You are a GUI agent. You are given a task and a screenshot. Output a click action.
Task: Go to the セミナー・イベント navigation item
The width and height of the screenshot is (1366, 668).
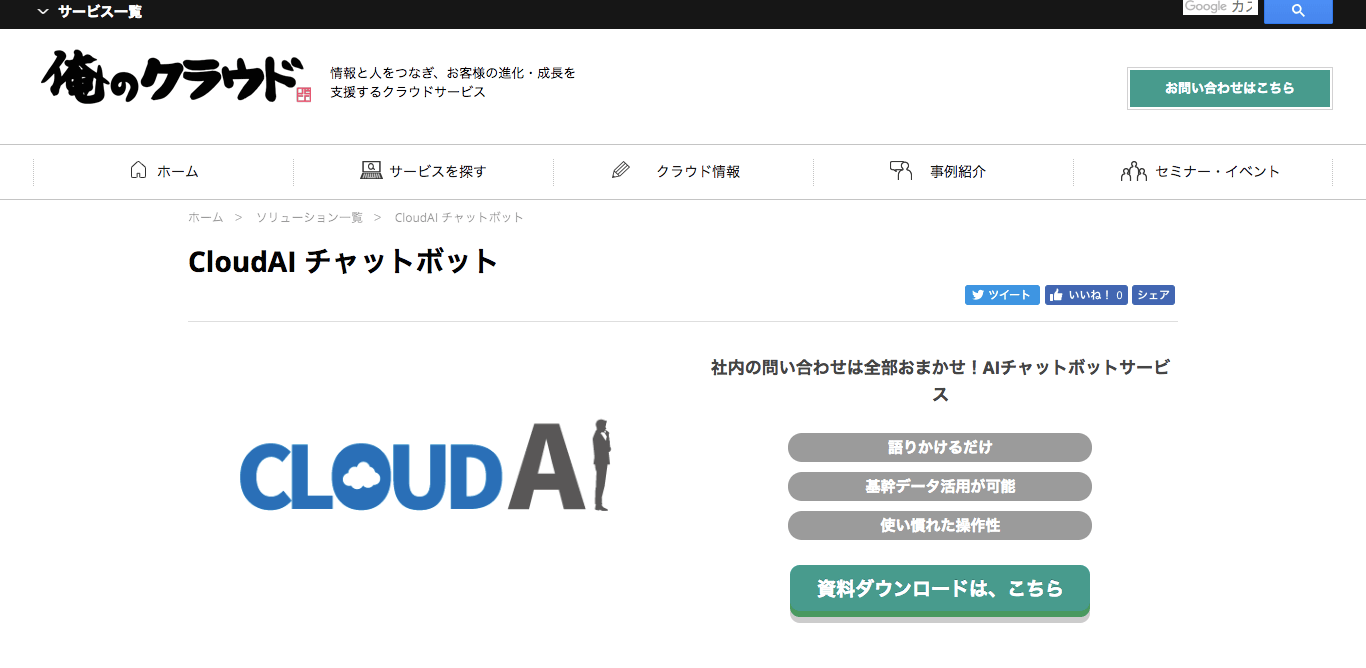click(x=1217, y=171)
